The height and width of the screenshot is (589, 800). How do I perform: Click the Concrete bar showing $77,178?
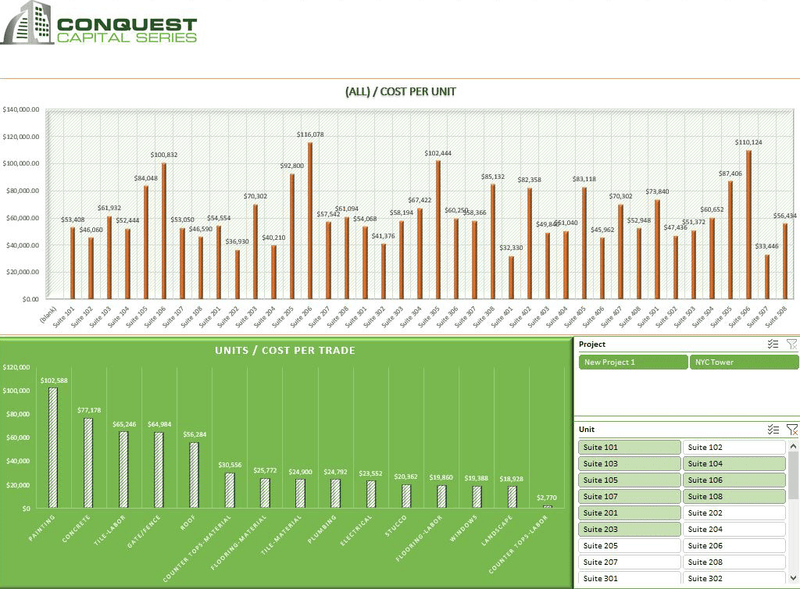tap(87, 463)
